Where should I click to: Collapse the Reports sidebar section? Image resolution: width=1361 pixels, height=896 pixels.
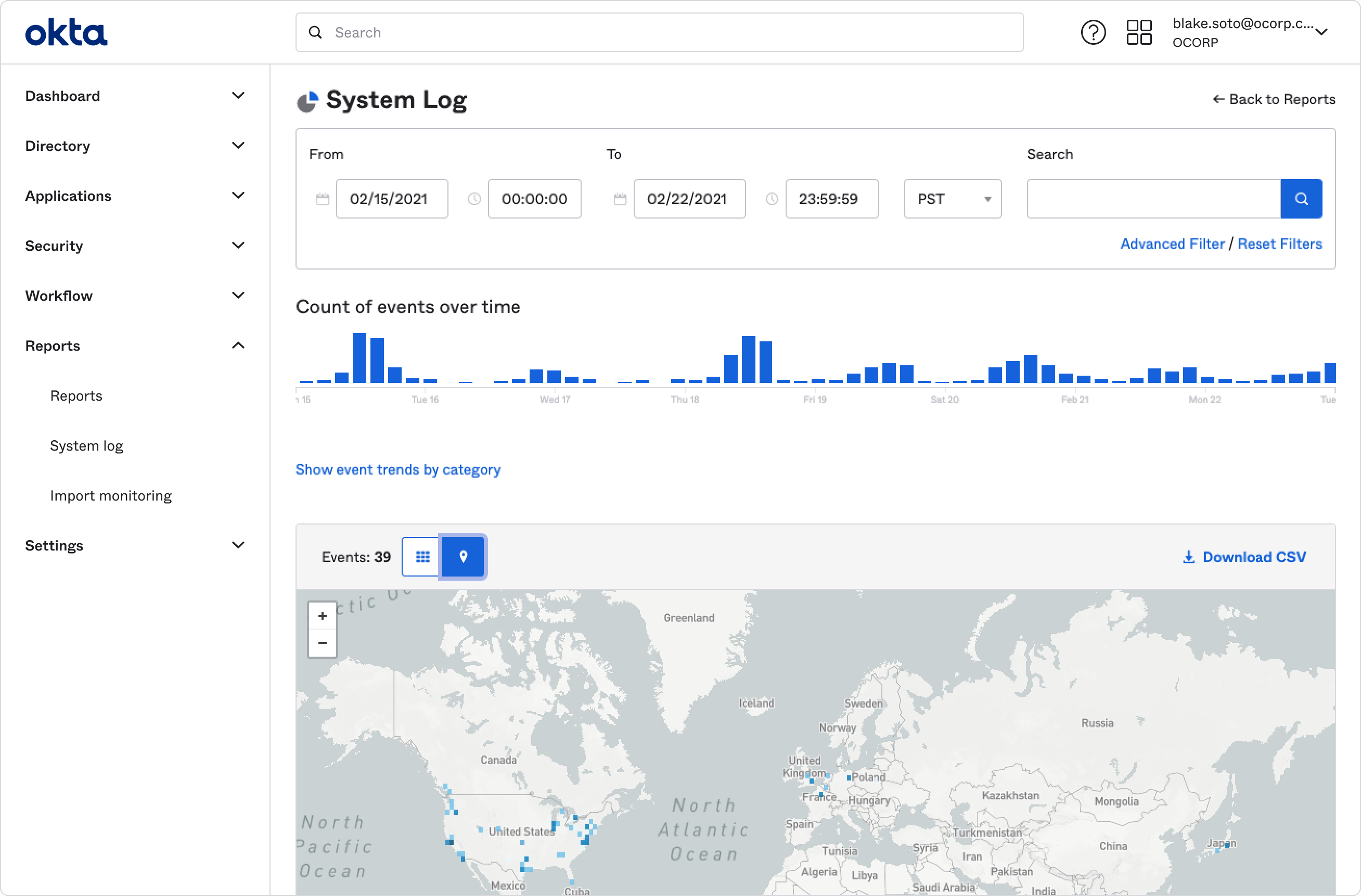238,345
